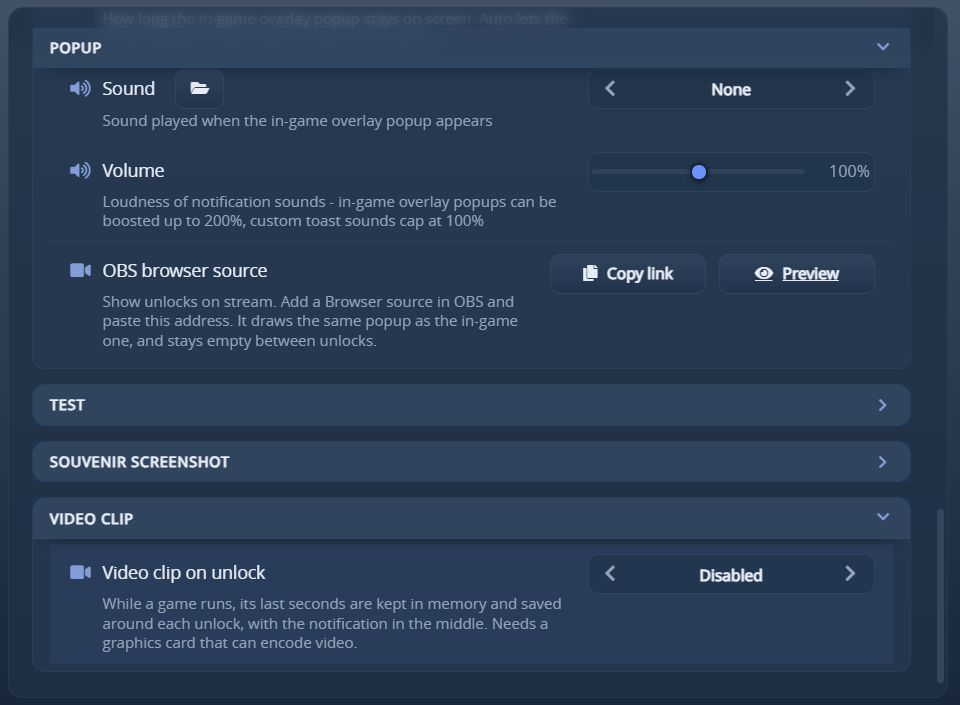
Task: Click the speaker icon next to Volume
Action: click(x=80, y=170)
